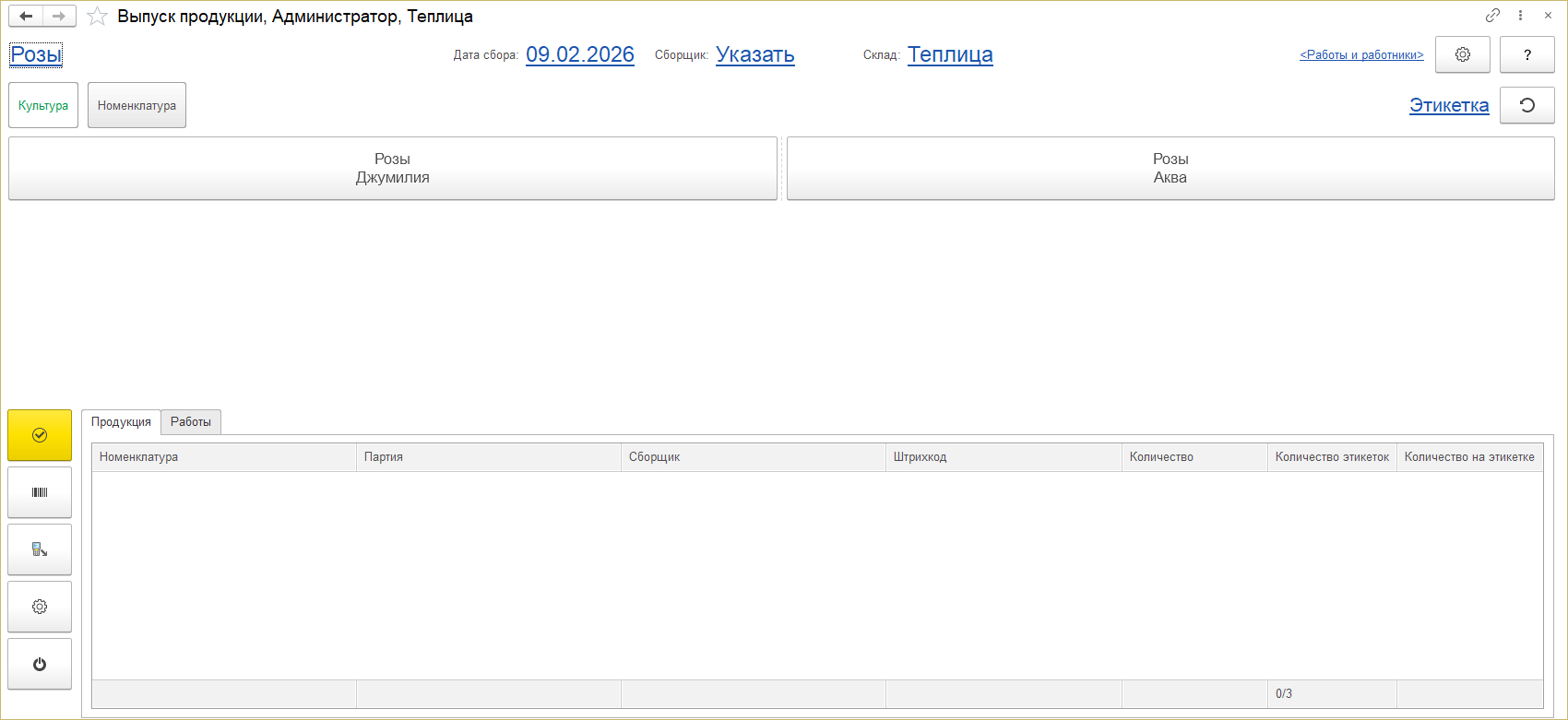Refresh using the circular arrow button
The image size is (1568, 720).
(x=1527, y=105)
